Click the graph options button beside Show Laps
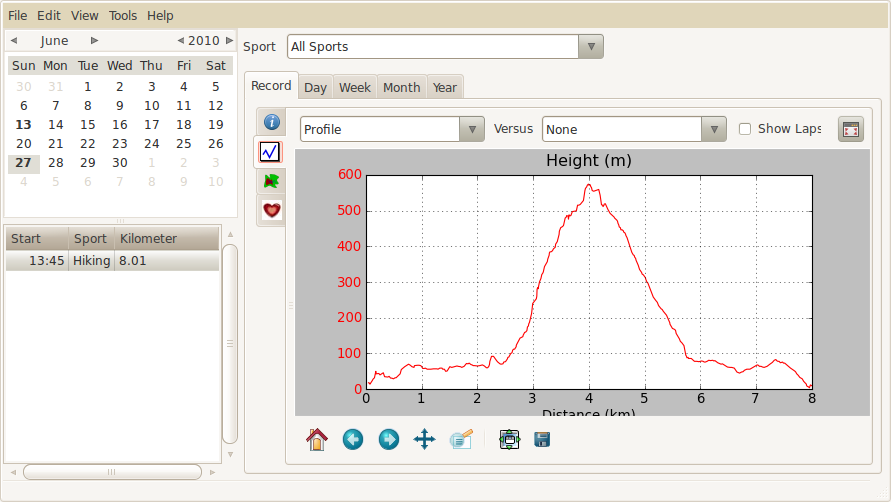The height and width of the screenshot is (502, 891). click(850, 129)
